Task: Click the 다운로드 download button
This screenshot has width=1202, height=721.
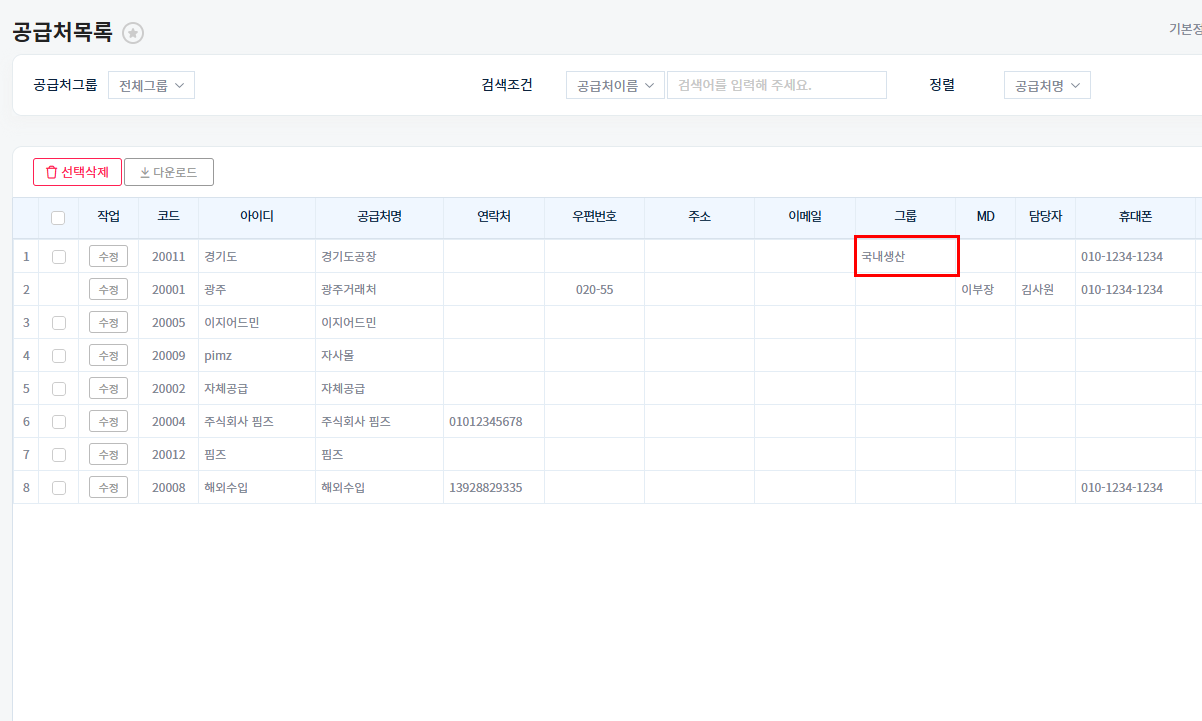Action: coord(169,172)
